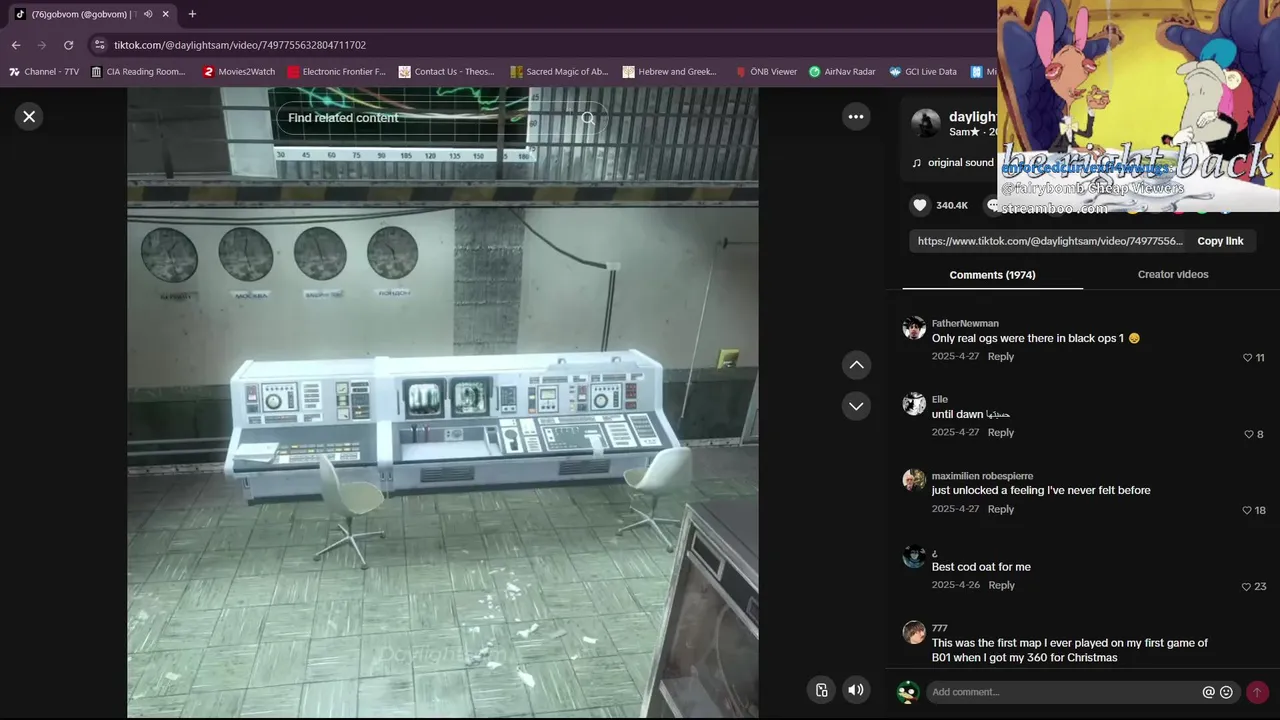
Task: Like the video with the heart icon
Action: coord(920,205)
